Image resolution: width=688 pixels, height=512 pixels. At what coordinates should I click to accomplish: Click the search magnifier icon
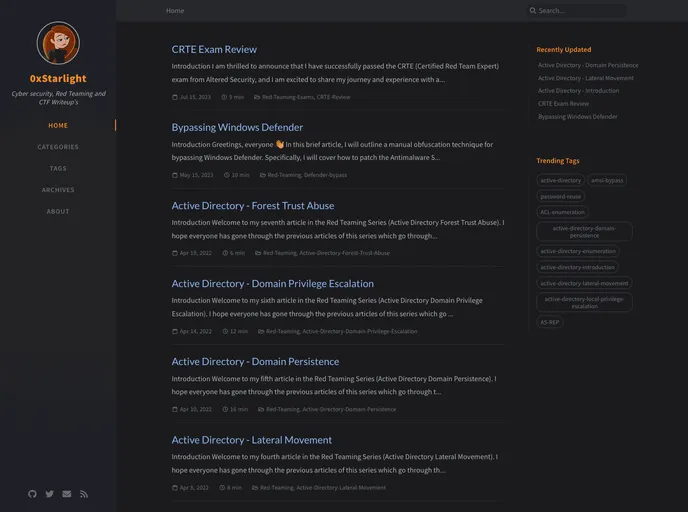(533, 11)
